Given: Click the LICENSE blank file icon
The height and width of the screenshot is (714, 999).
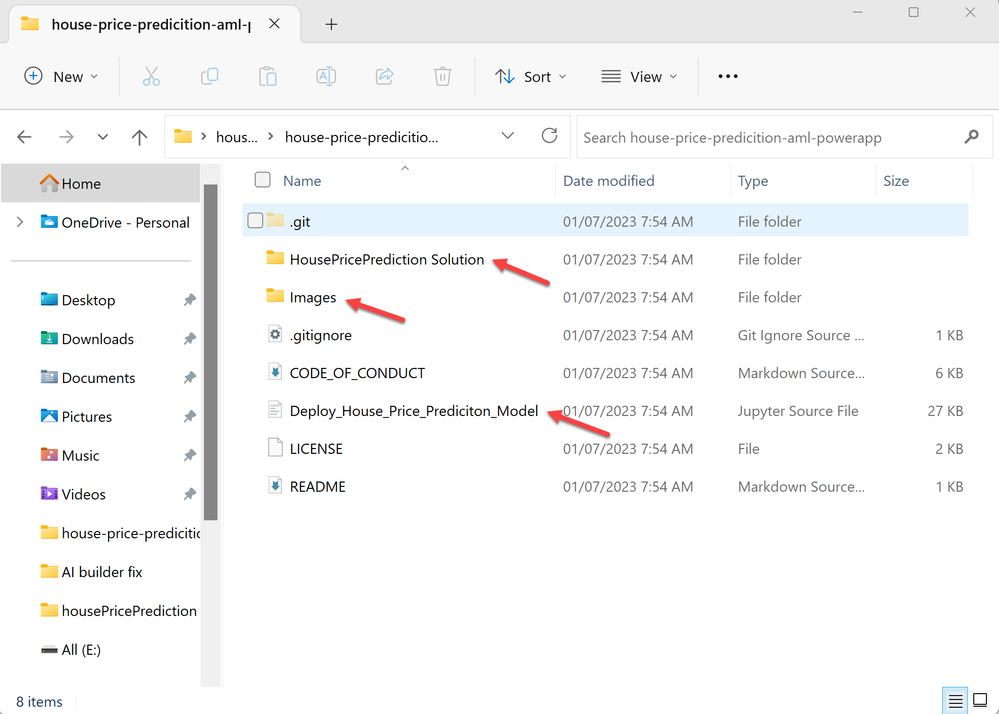Looking at the screenshot, I should pos(275,448).
